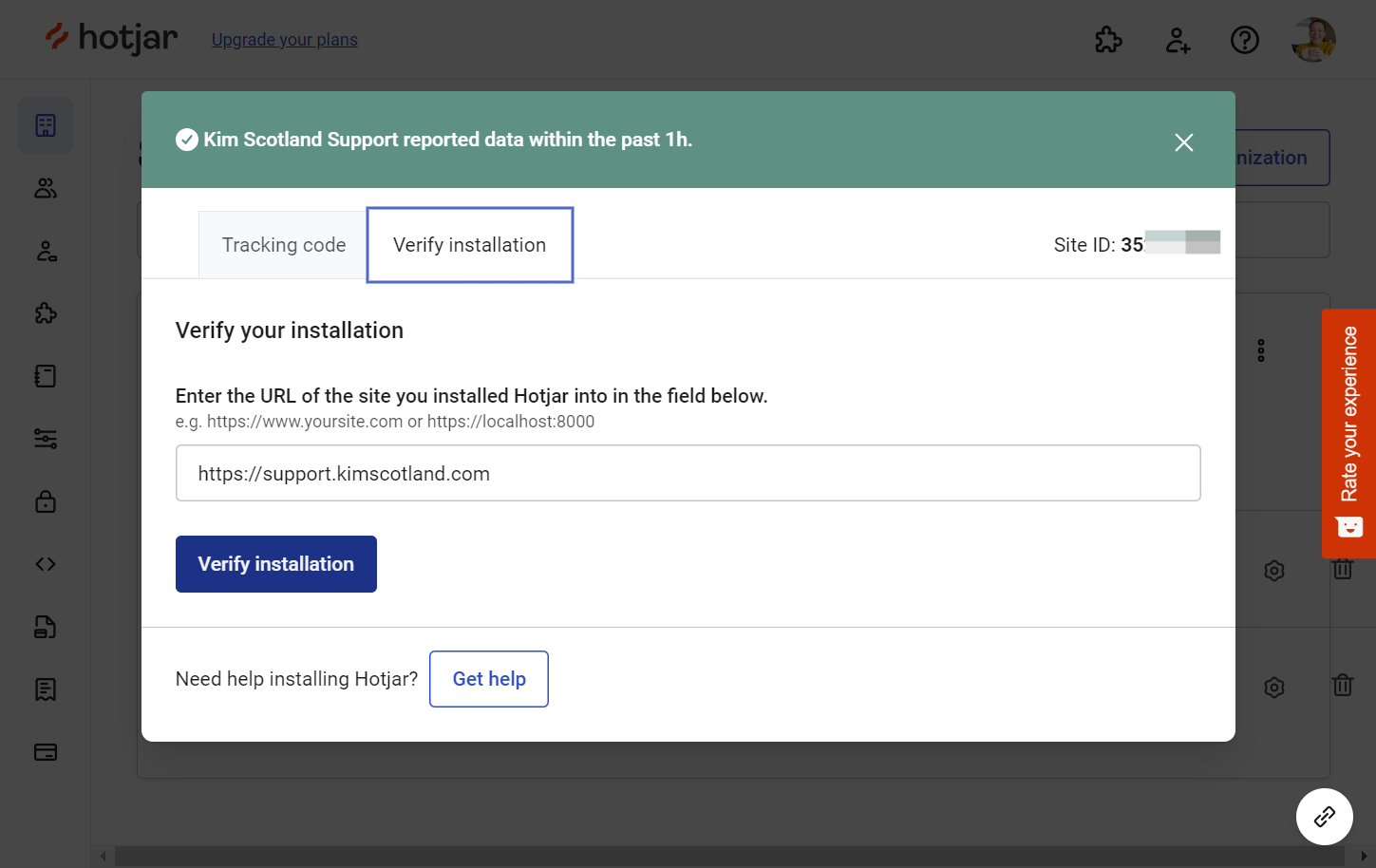Click the 'Verify your installation' heading
The image size is (1376, 868).
[290, 330]
